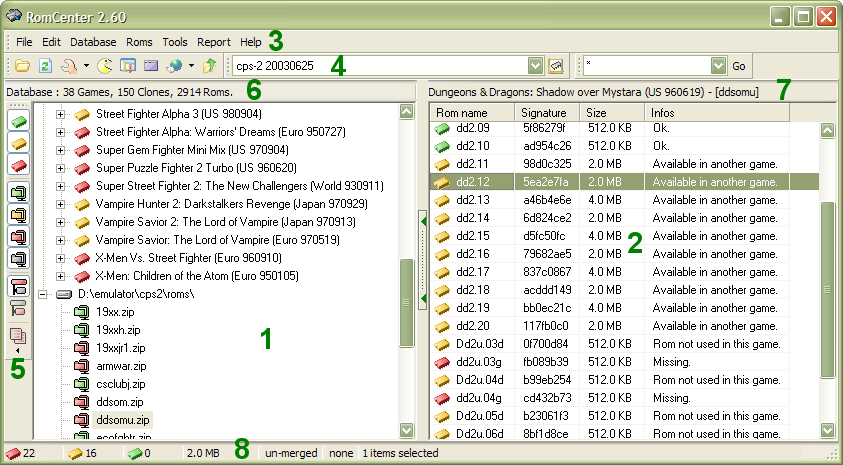
Task: Open folder icon in the main toolbar
Action: click(22, 66)
